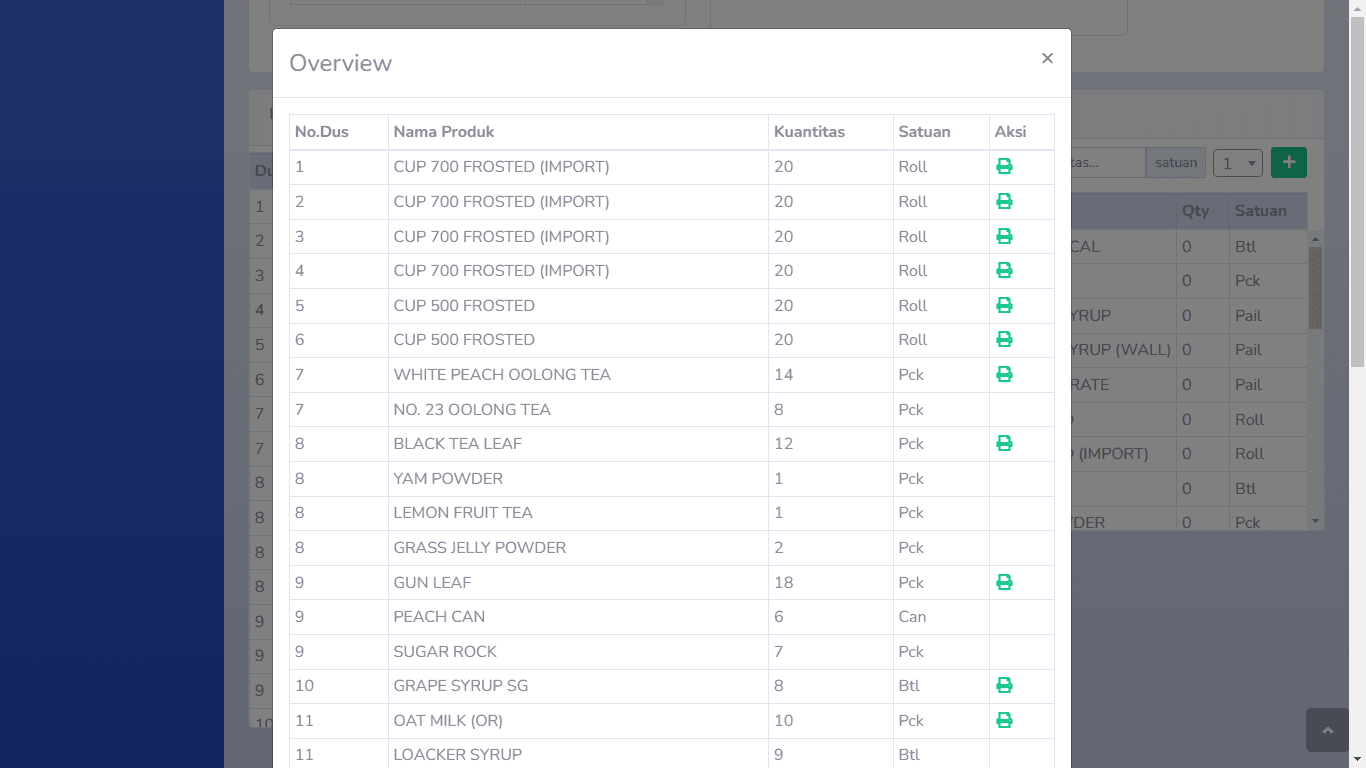Click the (IMPORT) row in background table
This screenshot has height=768, width=1366.
point(1189,454)
